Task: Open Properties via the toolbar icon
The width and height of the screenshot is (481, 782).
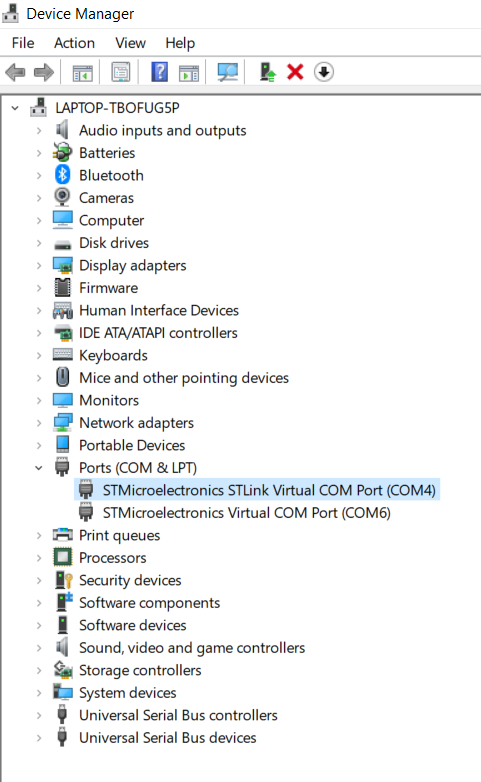Action: point(121,72)
